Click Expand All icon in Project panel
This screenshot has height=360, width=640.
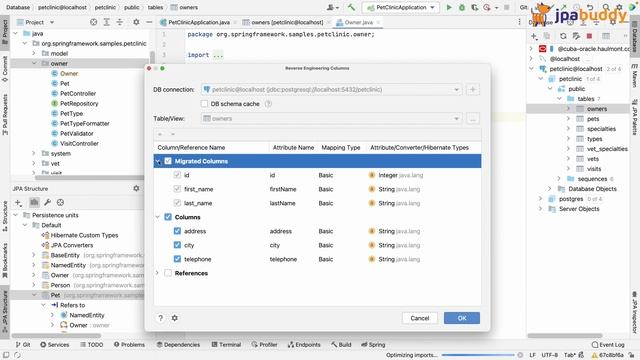pyautogui.click(x=107, y=22)
